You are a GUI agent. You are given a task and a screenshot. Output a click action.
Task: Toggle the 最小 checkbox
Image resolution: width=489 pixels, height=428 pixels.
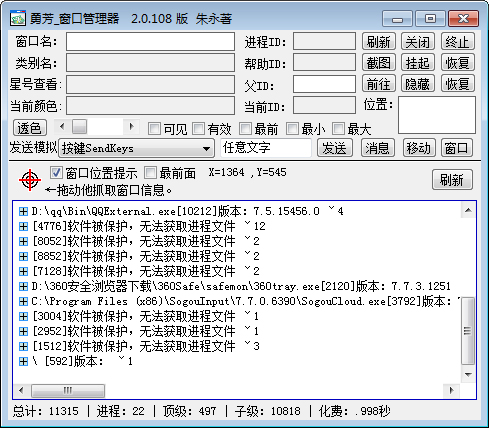(292, 129)
